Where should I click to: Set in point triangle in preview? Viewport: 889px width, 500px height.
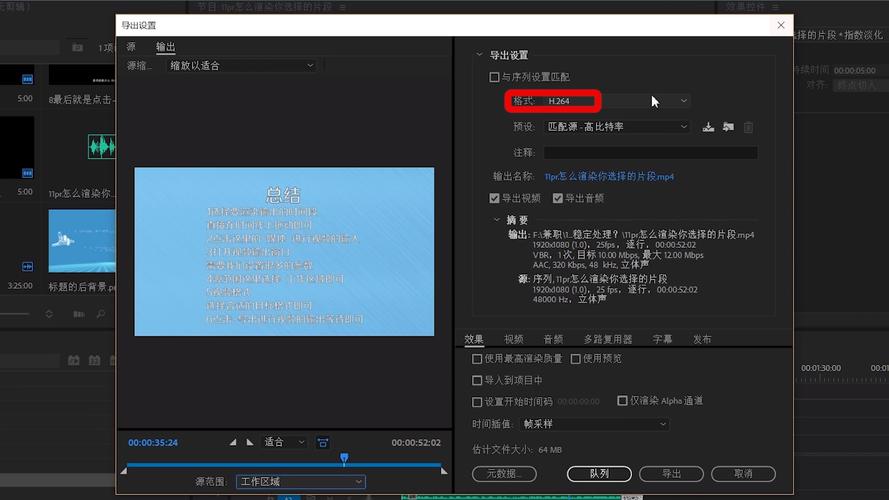tap(233, 442)
